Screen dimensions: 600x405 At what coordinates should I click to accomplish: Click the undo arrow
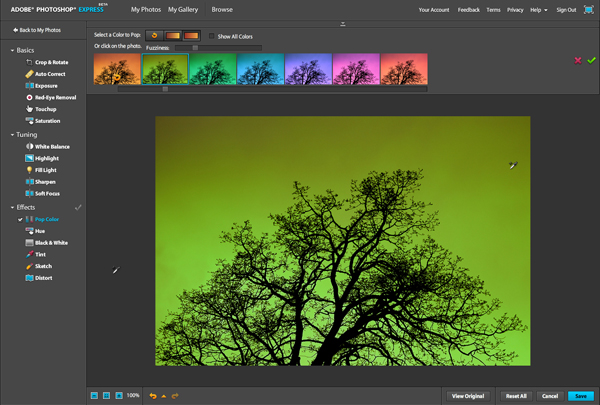153,396
